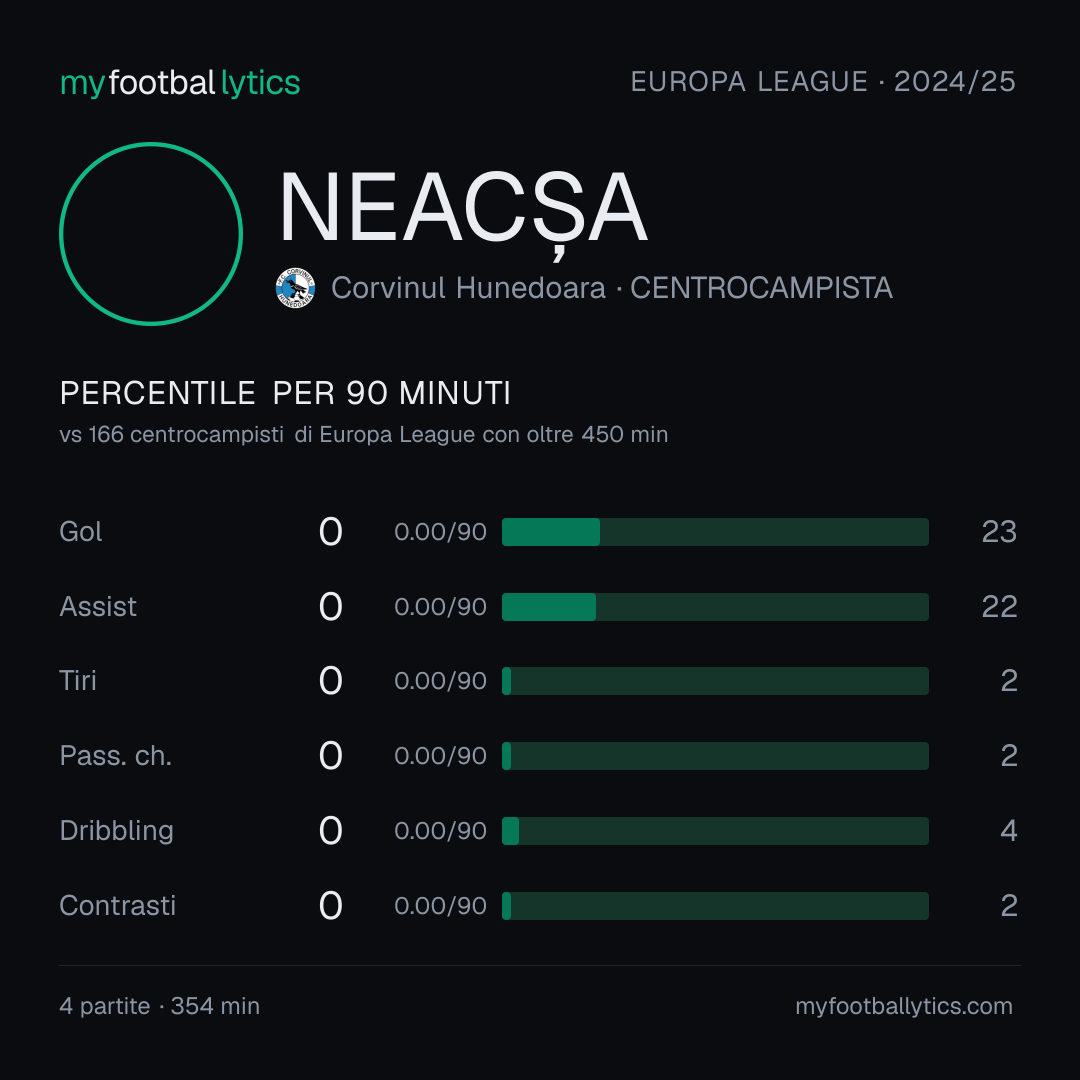The image size is (1080, 1080).
Task: Click the Gol percentile value 23
Action: point(999,532)
